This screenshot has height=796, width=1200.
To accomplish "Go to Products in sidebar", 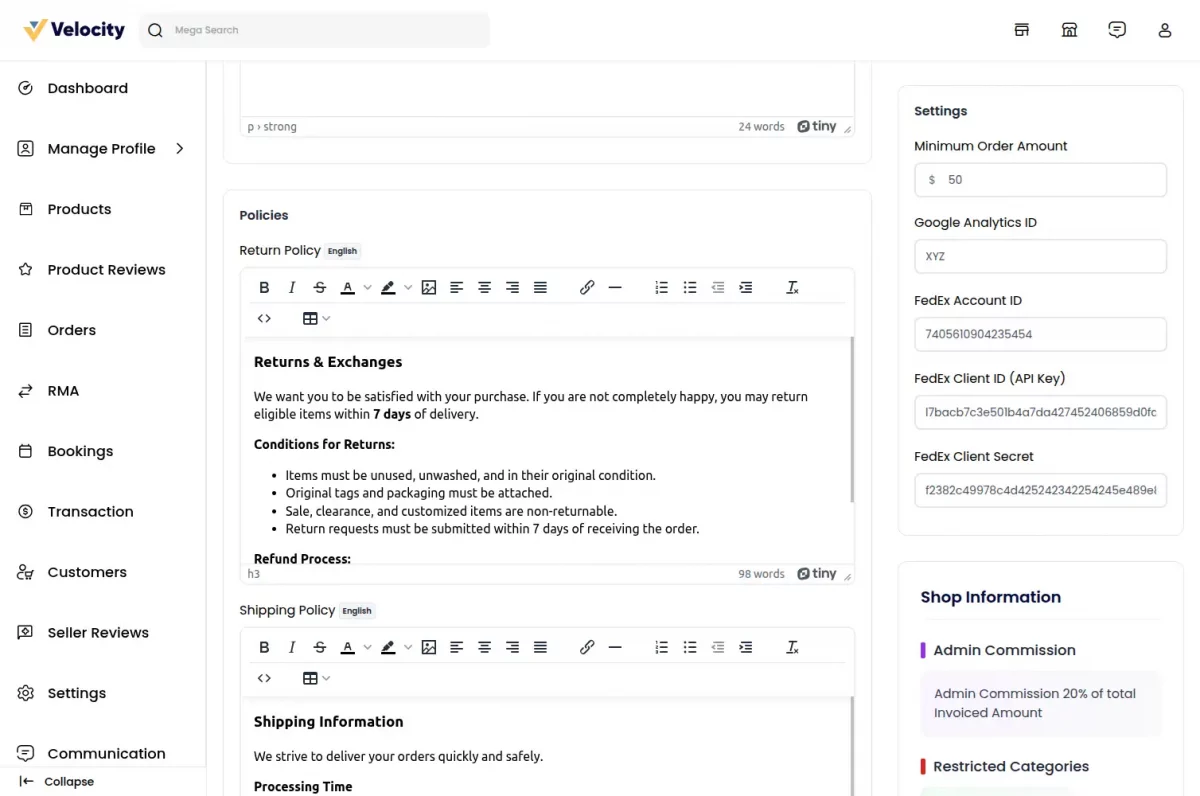I will tap(79, 209).
